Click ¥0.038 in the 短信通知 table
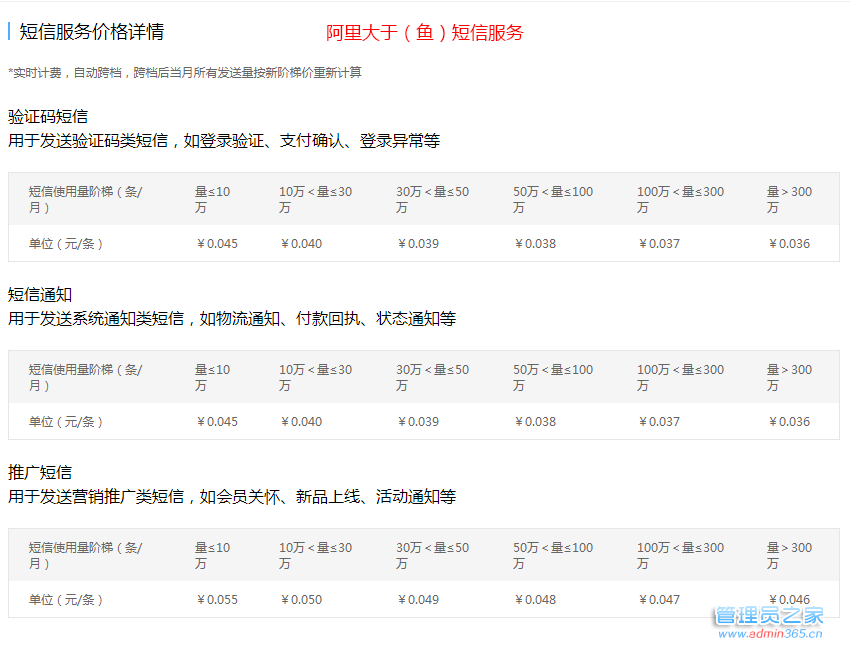 pos(535,422)
